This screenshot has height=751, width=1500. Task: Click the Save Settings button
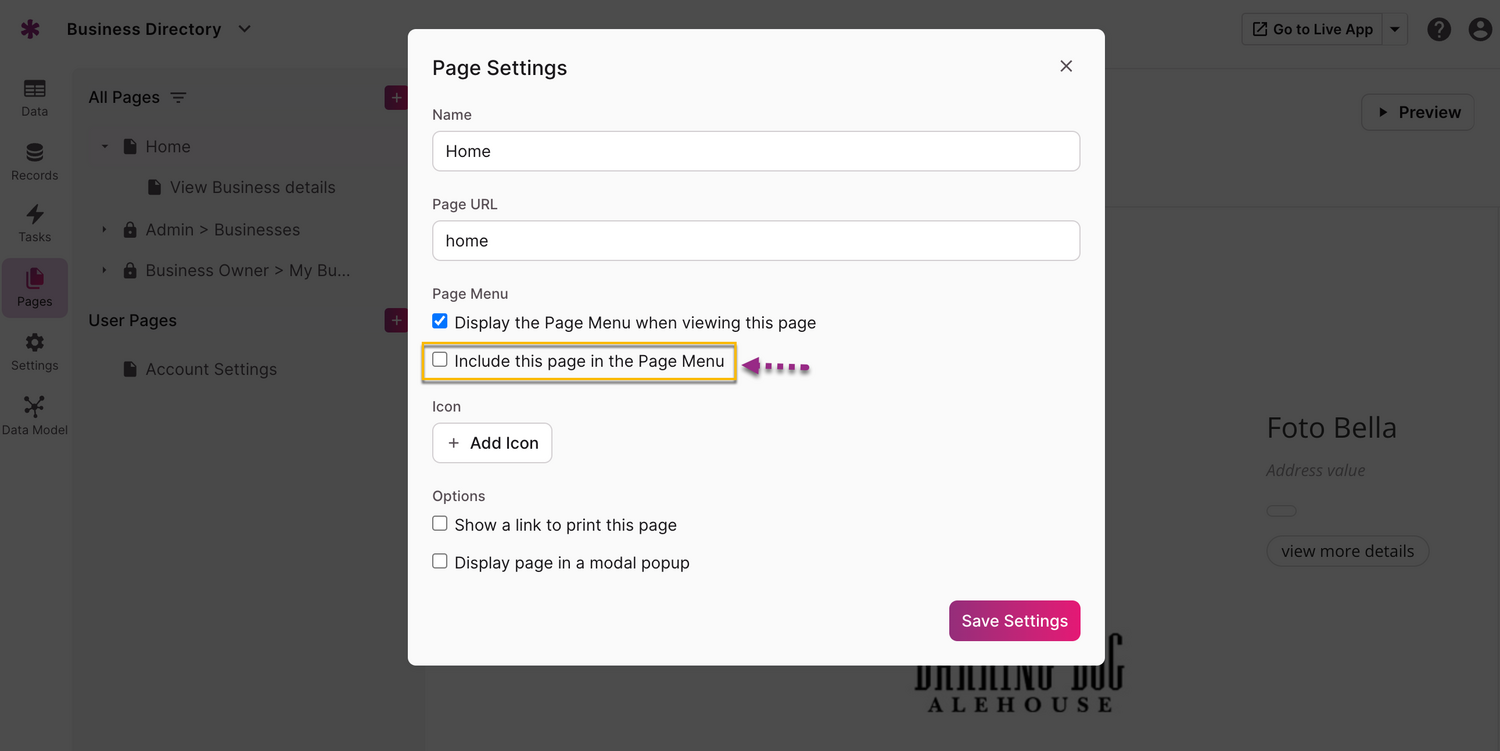click(x=1014, y=621)
